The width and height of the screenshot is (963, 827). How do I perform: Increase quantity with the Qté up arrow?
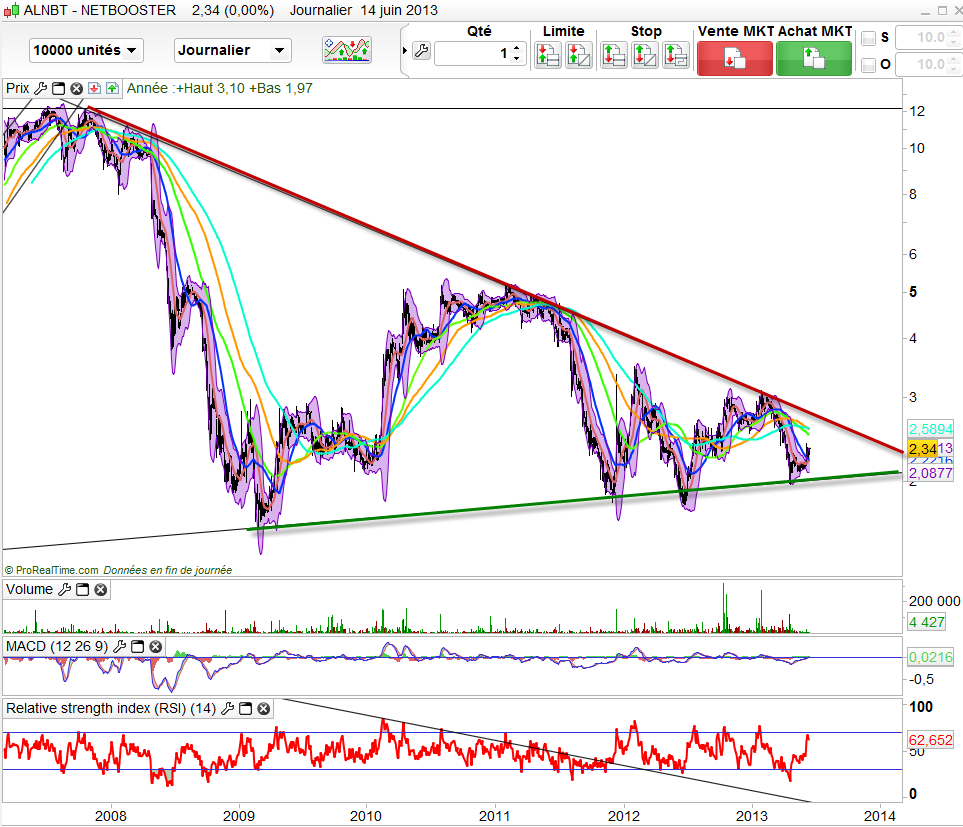517,47
